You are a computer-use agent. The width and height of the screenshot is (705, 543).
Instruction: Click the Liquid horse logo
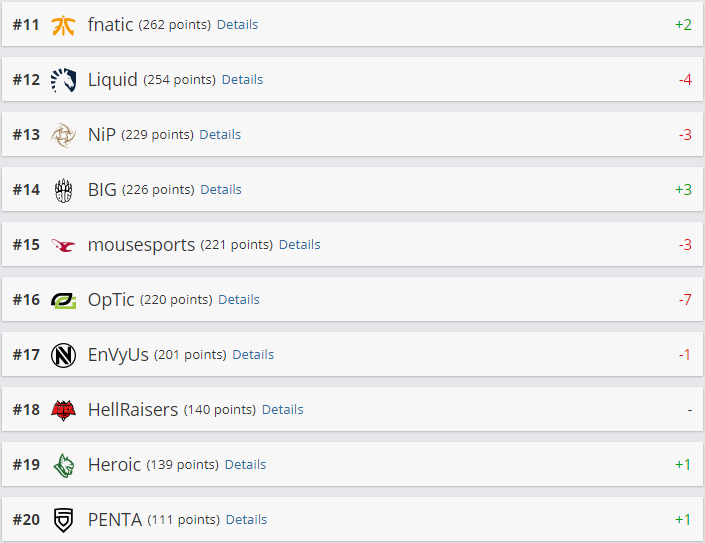coord(63,80)
